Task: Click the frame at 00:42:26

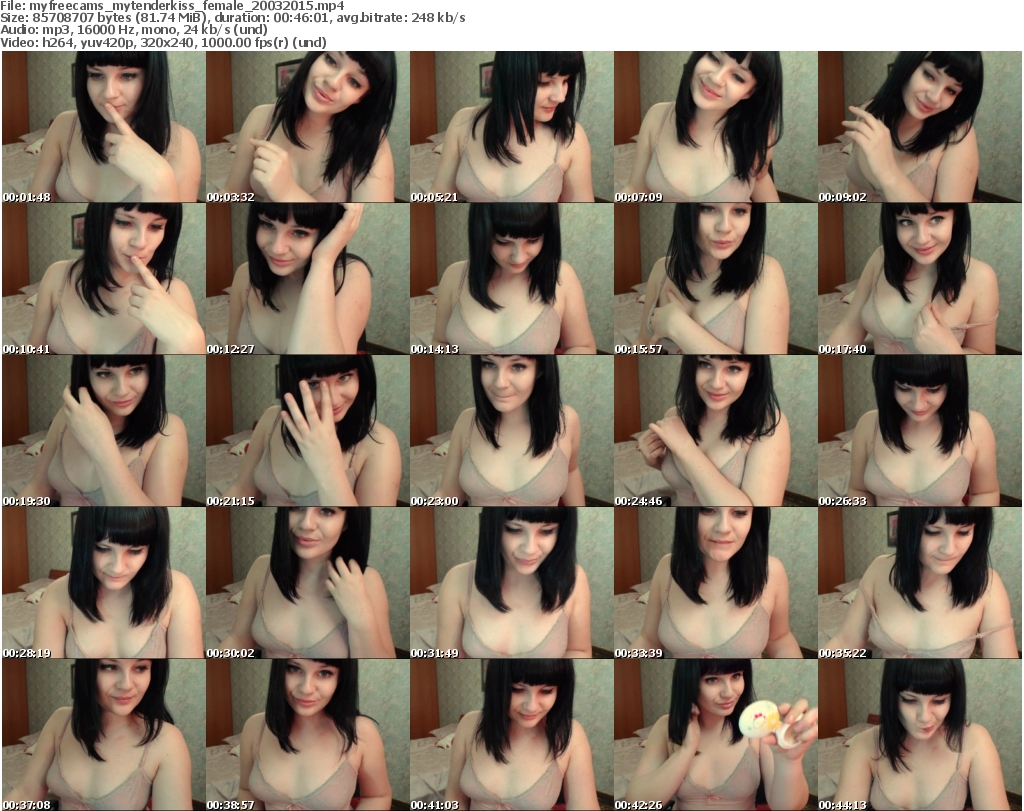Action: (x=716, y=735)
